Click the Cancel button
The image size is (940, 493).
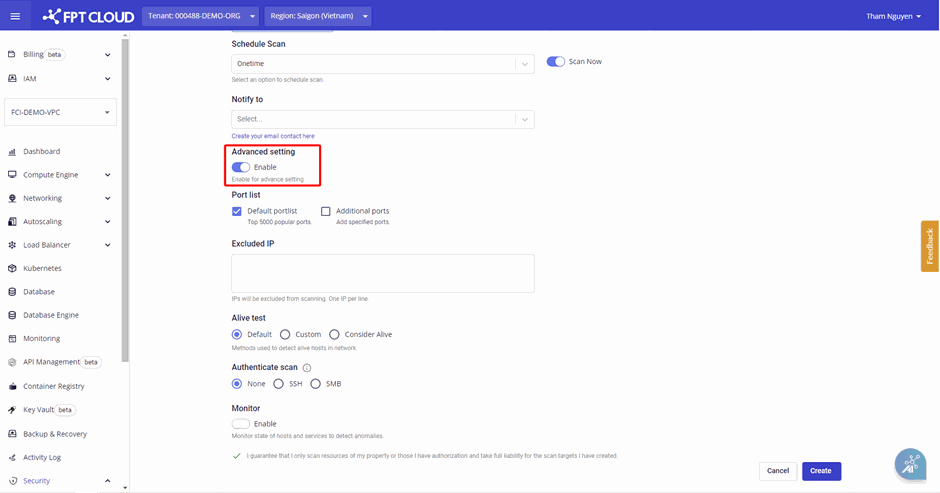tap(778, 471)
